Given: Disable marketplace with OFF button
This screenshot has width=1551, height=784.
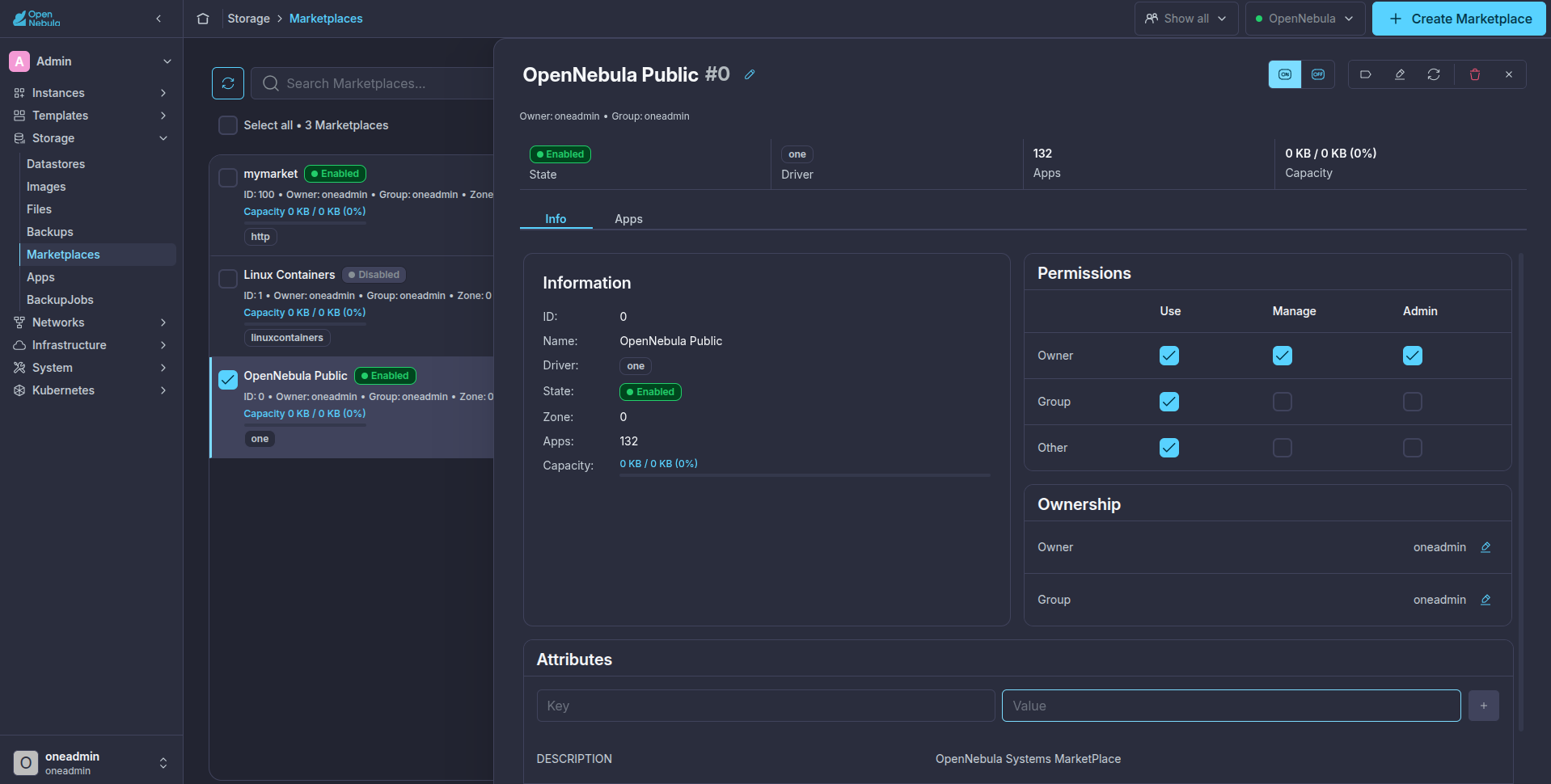Looking at the screenshot, I should coord(1318,74).
